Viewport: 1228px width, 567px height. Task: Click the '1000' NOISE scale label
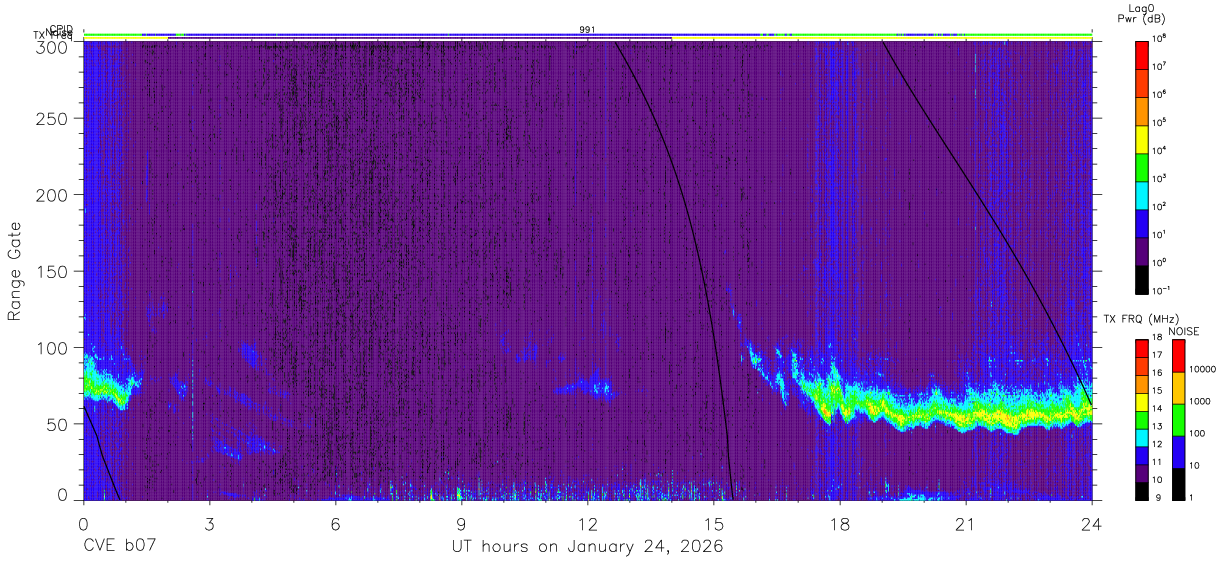1199,401
